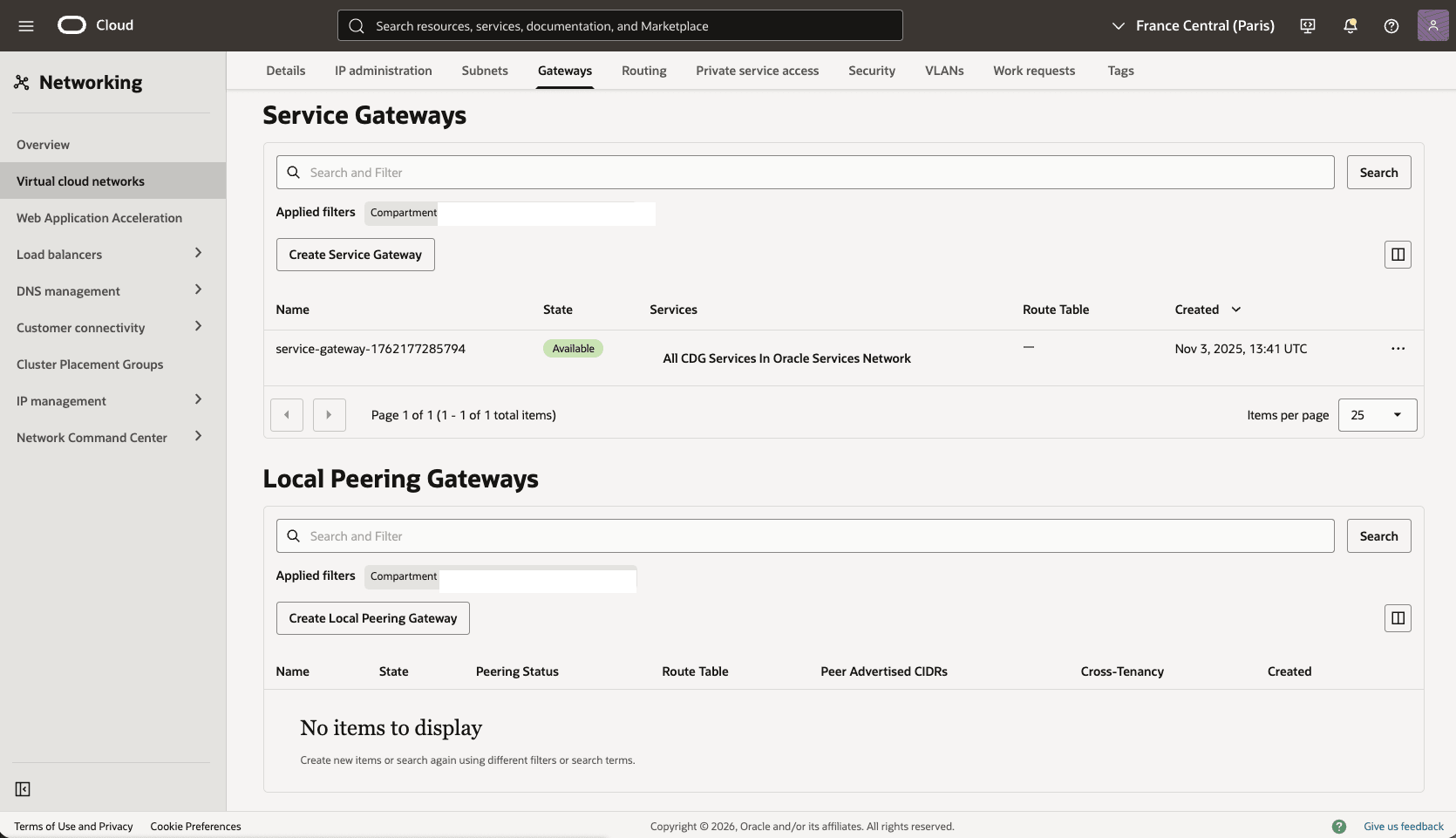Switch to the Routing tab

tap(643, 71)
